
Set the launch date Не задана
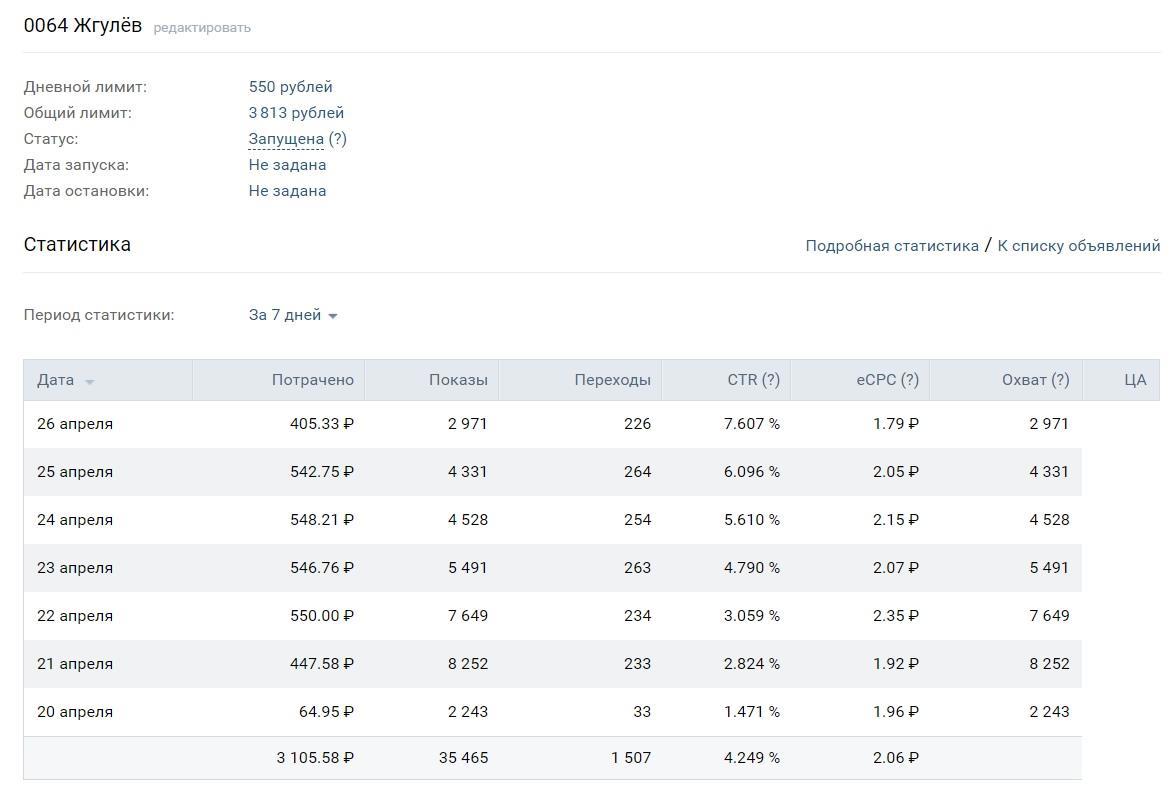(x=287, y=165)
